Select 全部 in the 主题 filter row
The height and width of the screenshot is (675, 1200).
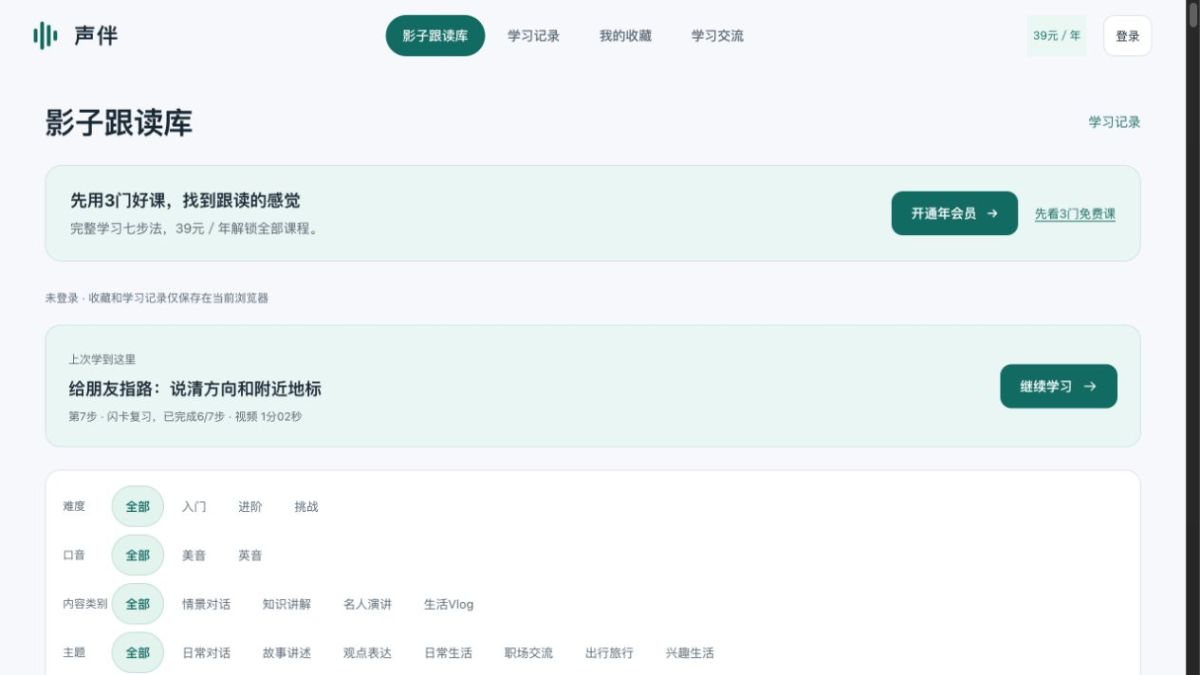click(137, 653)
